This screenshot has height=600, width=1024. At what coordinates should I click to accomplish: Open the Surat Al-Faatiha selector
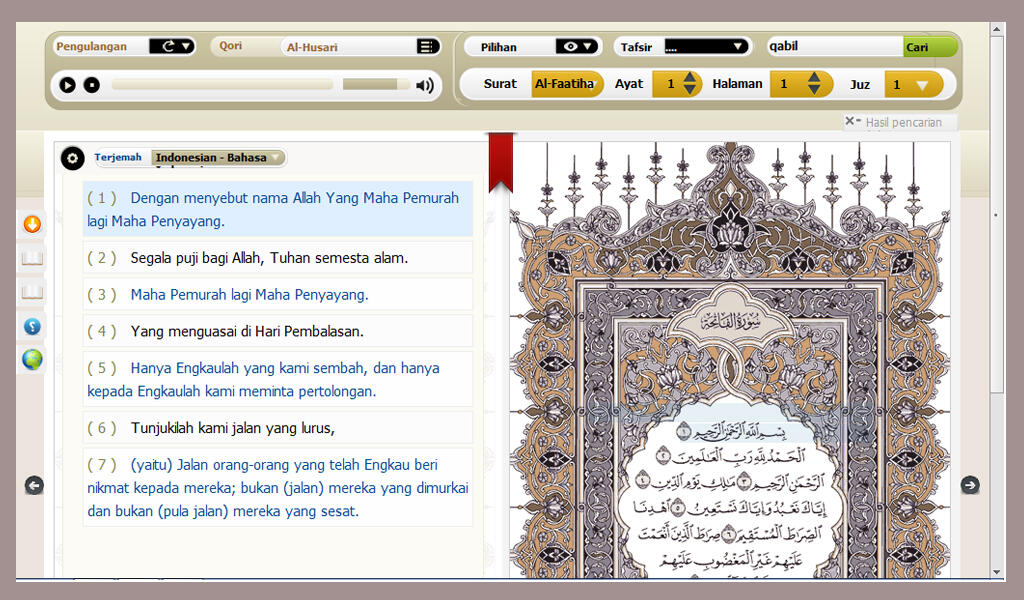pos(566,84)
